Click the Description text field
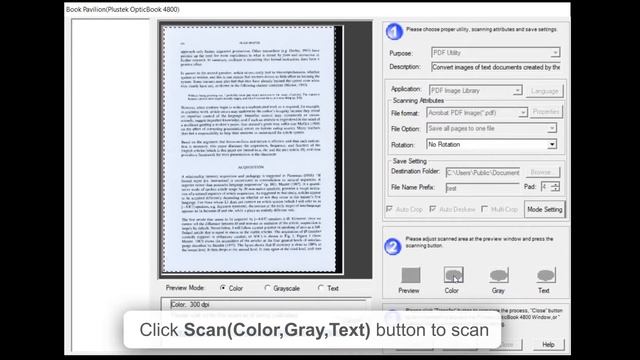 496,67
